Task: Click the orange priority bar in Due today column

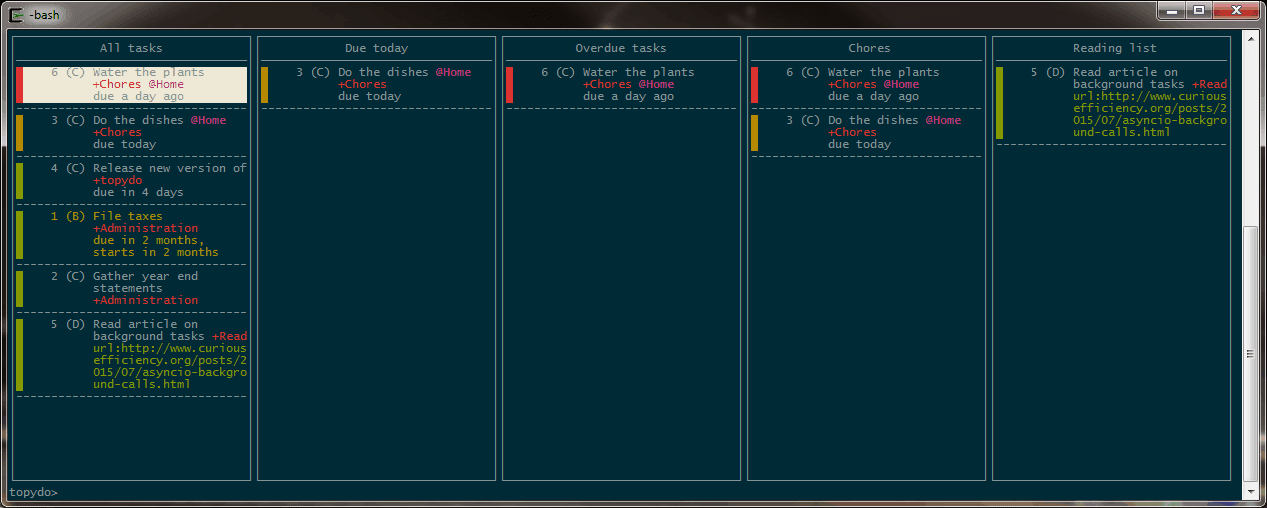Action: pyautogui.click(x=264, y=84)
